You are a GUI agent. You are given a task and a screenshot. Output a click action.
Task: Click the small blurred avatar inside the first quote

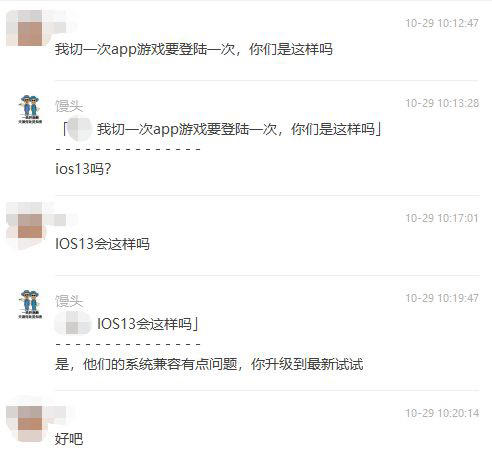(x=79, y=129)
